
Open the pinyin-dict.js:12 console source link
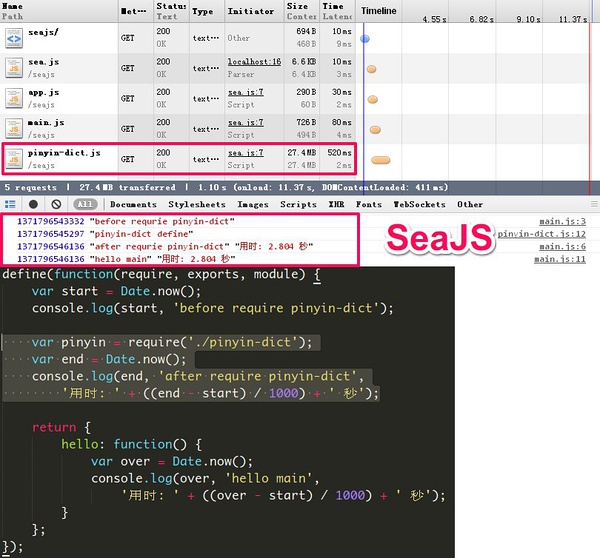pos(541,234)
